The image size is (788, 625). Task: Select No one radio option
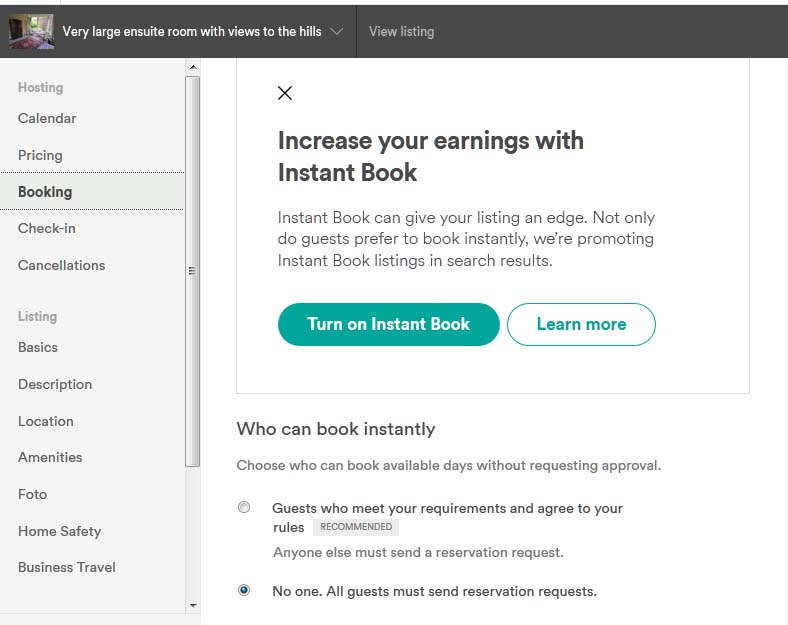(x=244, y=591)
